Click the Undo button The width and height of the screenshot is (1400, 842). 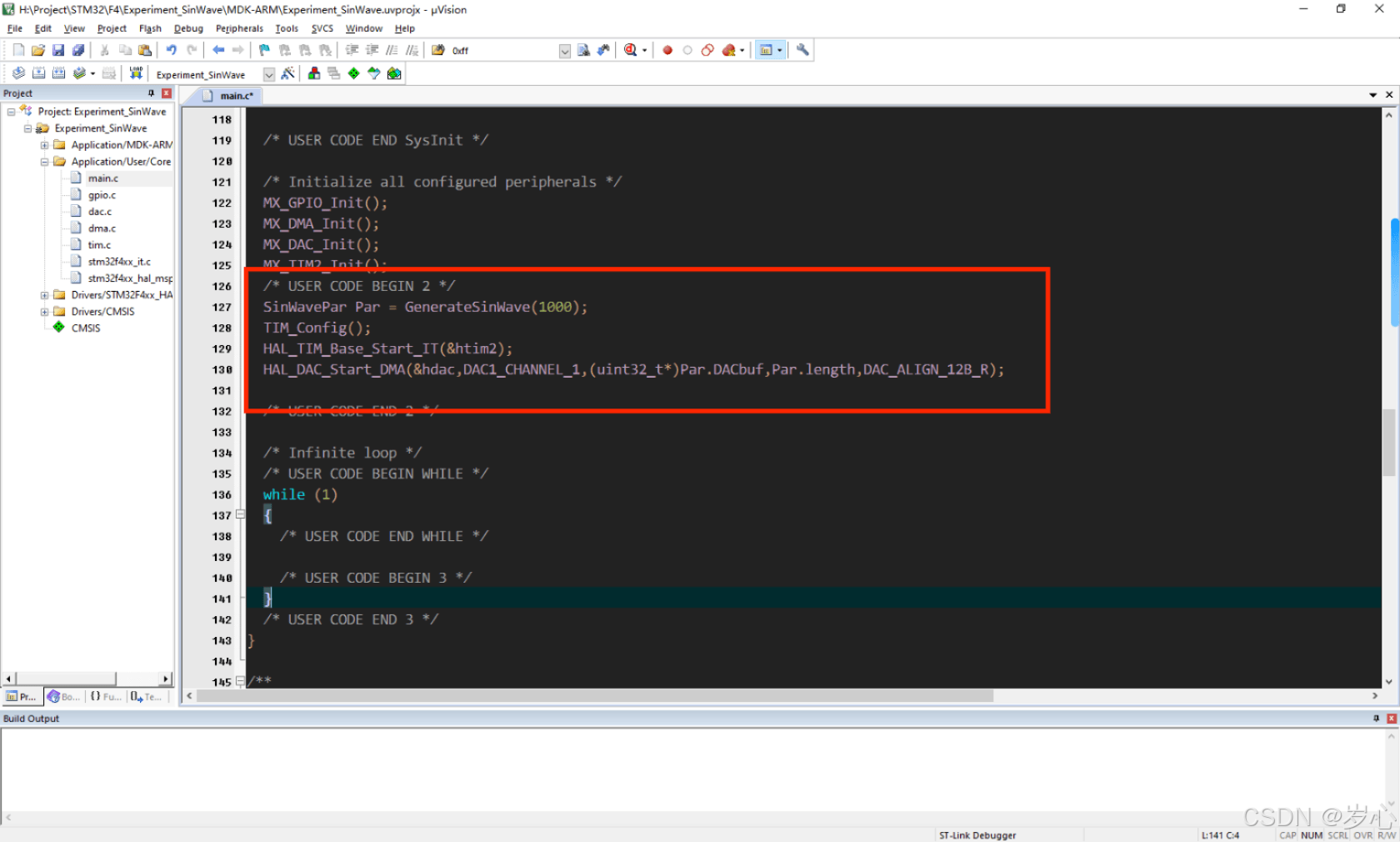(x=172, y=50)
